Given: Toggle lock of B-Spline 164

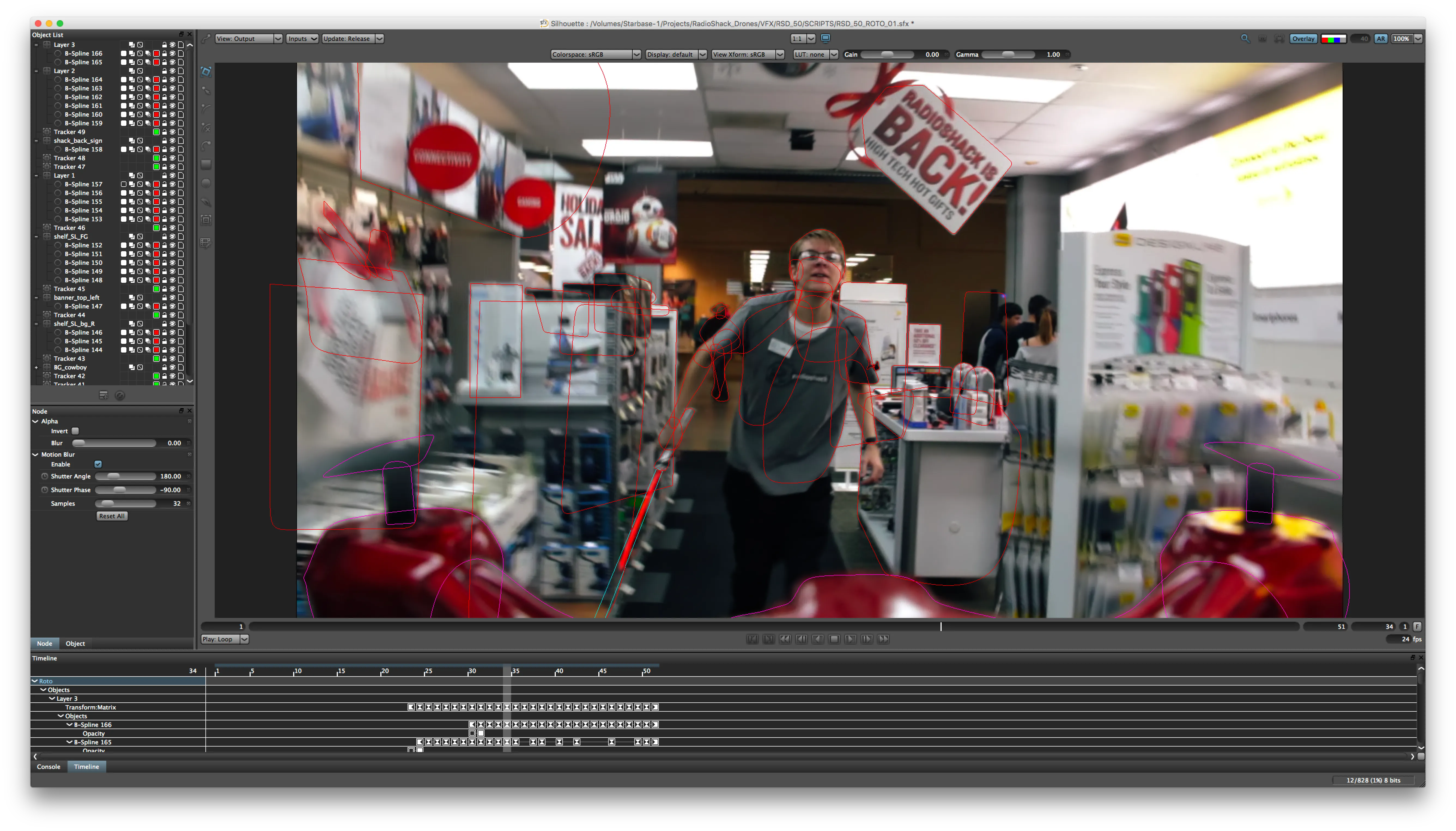Looking at the screenshot, I should click(x=164, y=79).
